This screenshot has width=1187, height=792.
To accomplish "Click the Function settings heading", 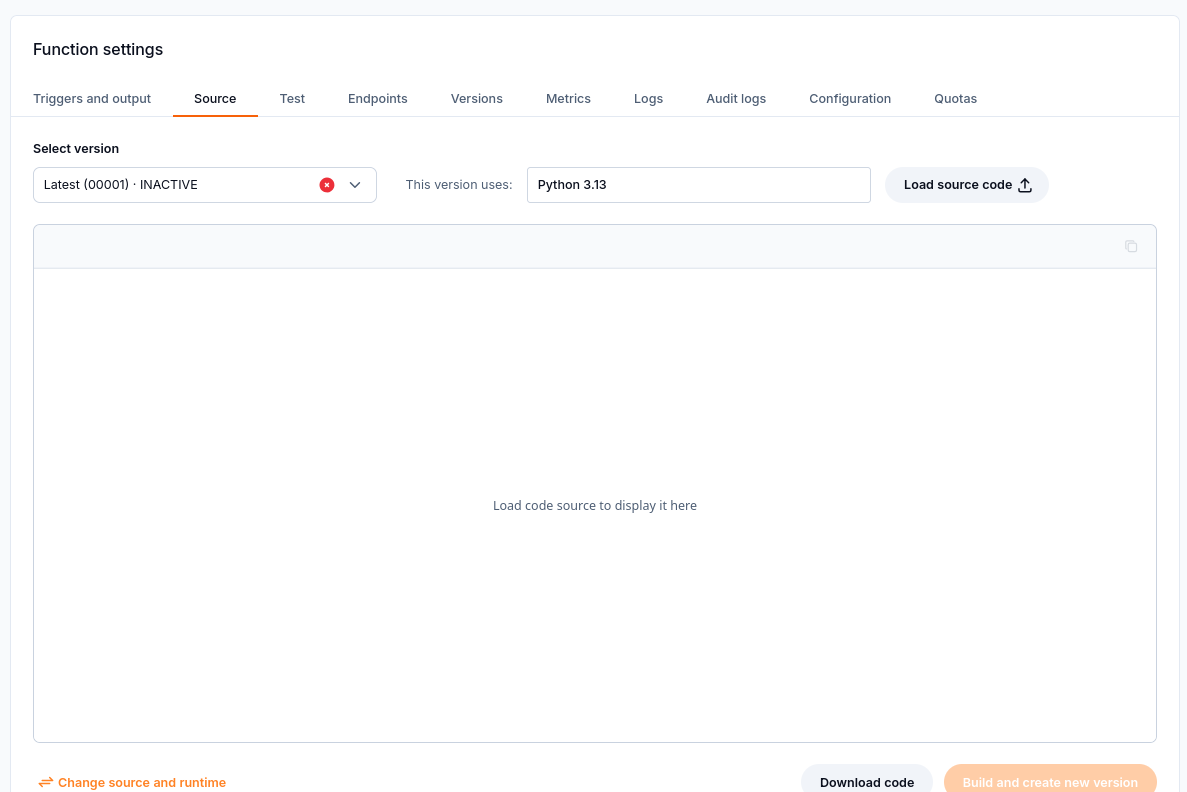I will coord(98,49).
